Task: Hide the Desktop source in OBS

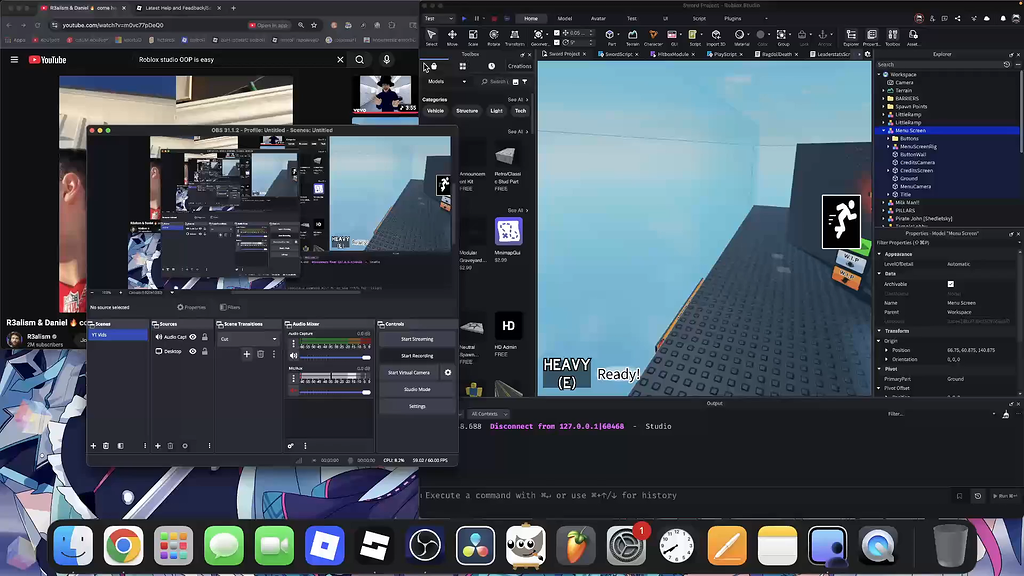Action: tap(192, 352)
